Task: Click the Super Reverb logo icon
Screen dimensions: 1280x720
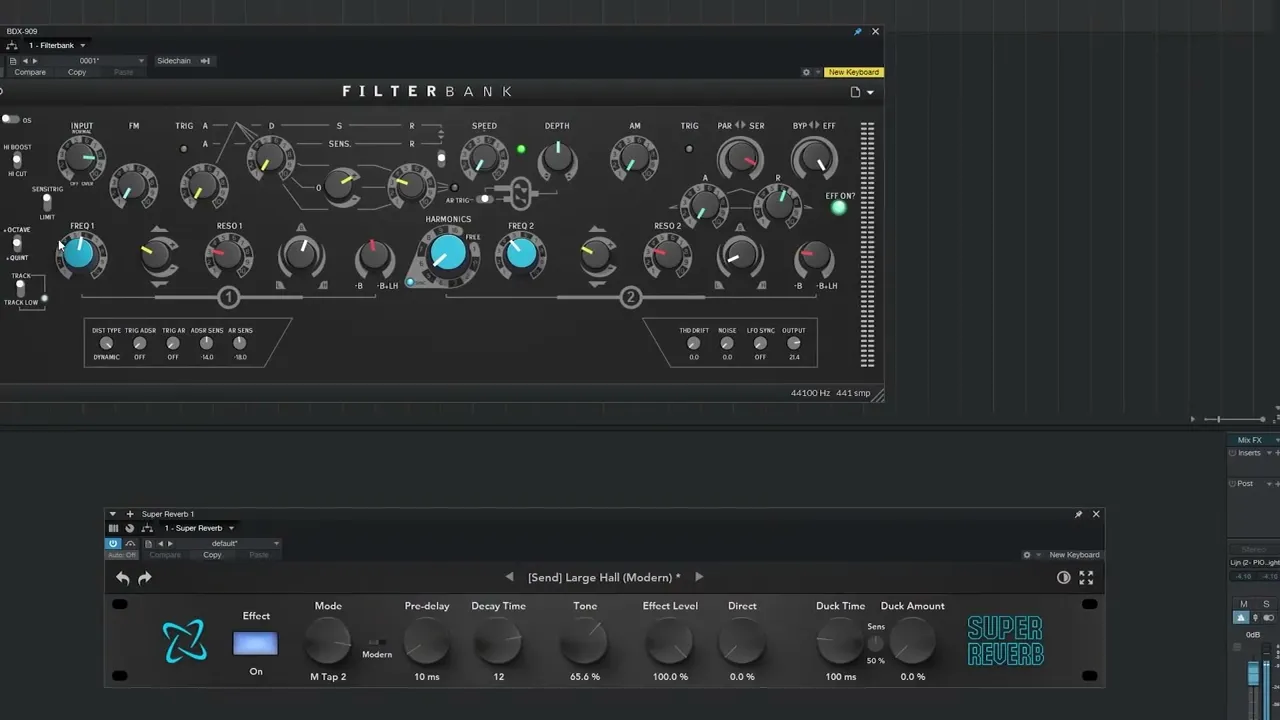Action: [x=185, y=641]
